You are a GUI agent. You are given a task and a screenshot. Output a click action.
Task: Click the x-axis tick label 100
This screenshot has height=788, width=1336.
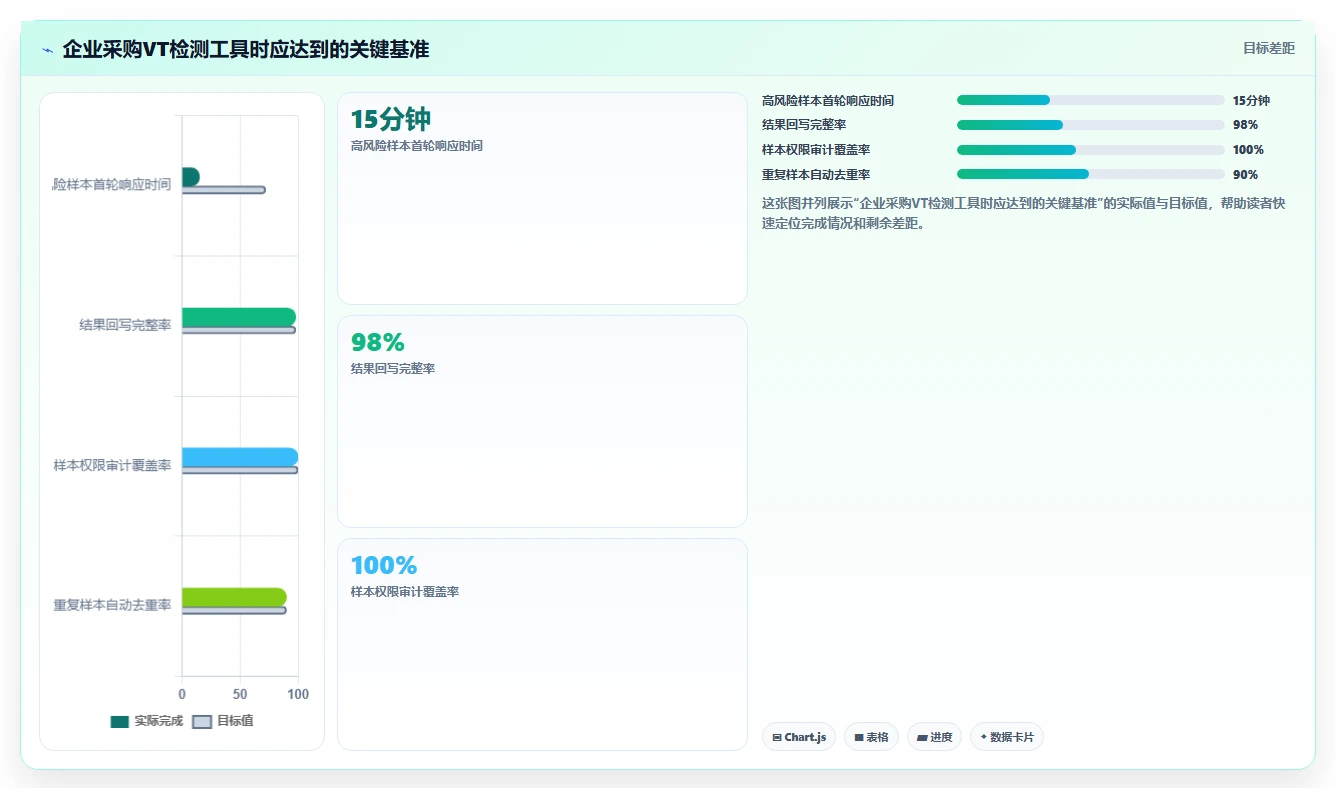[x=297, y=694]
